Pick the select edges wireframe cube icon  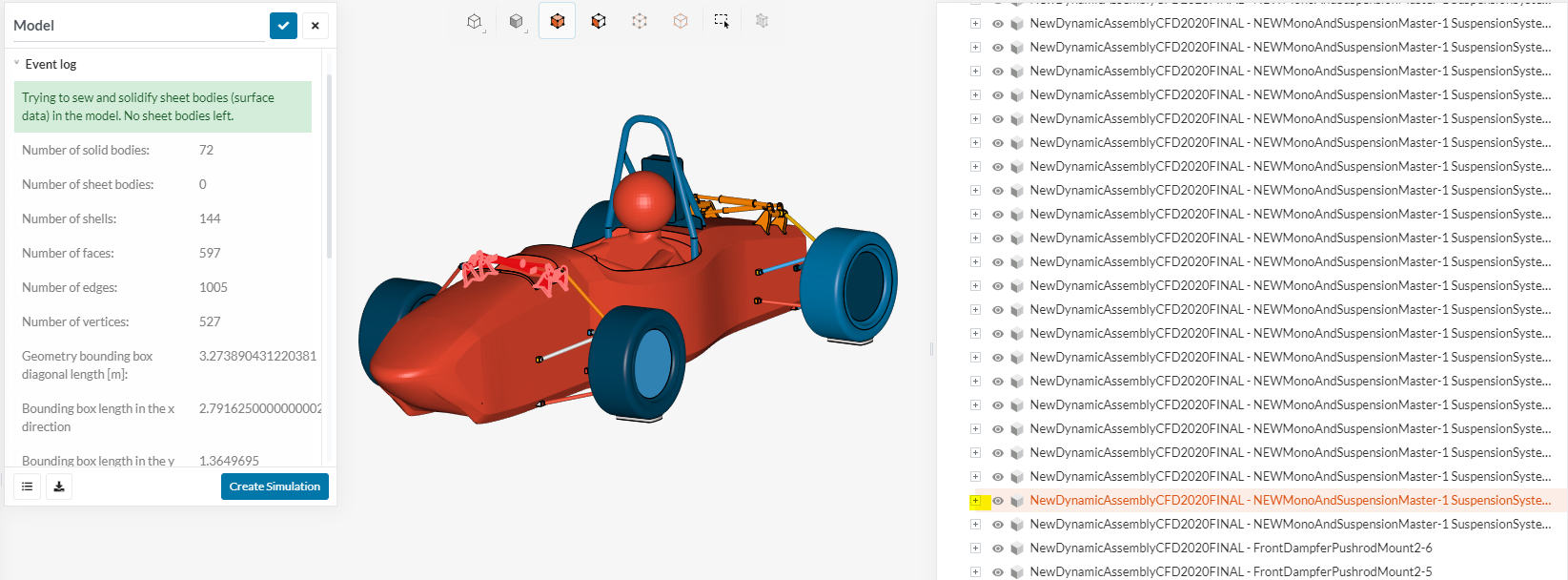tap(640, 21)
